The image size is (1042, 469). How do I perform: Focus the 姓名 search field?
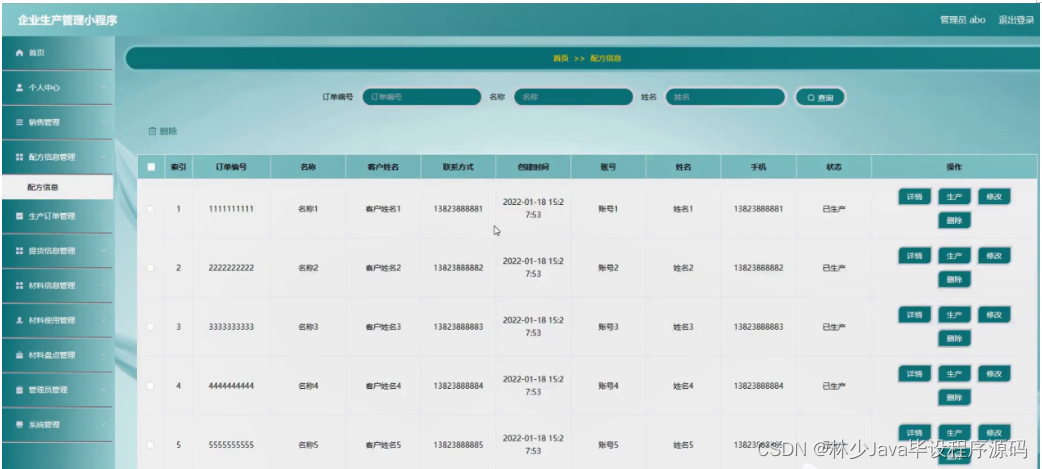725,97
